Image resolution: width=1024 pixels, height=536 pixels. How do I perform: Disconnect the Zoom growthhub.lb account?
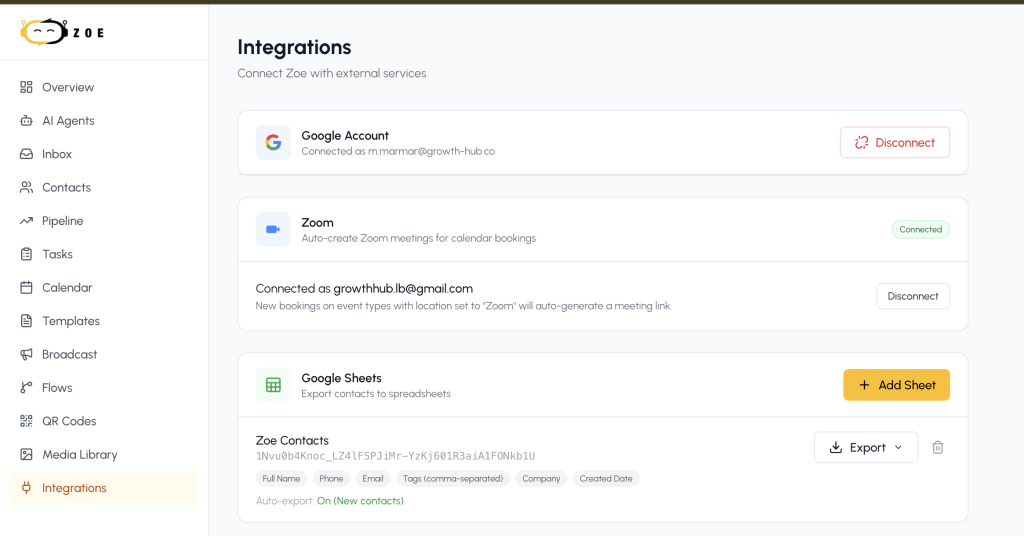tap(912, 296)
